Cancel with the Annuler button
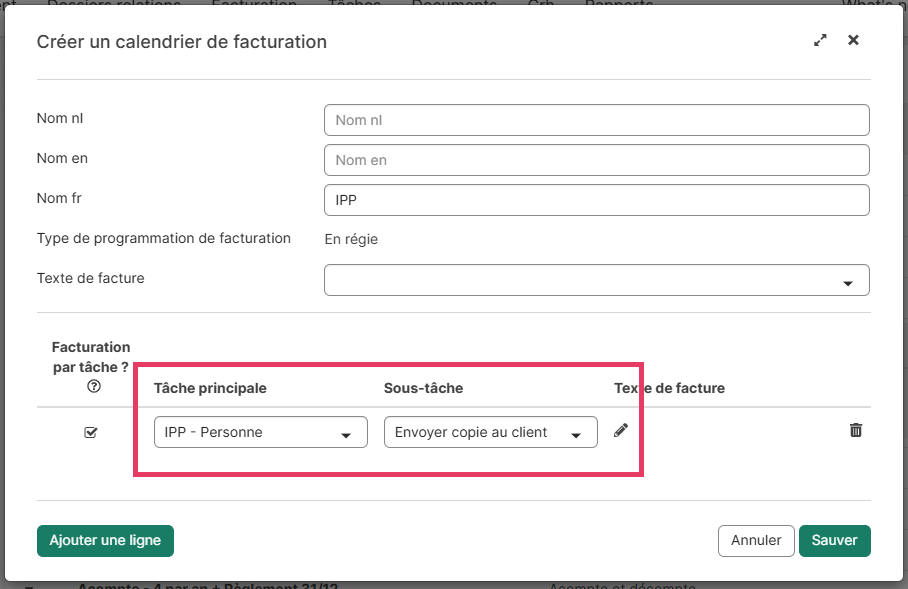This screenshot has height=589, width=908. pos(756,540)
